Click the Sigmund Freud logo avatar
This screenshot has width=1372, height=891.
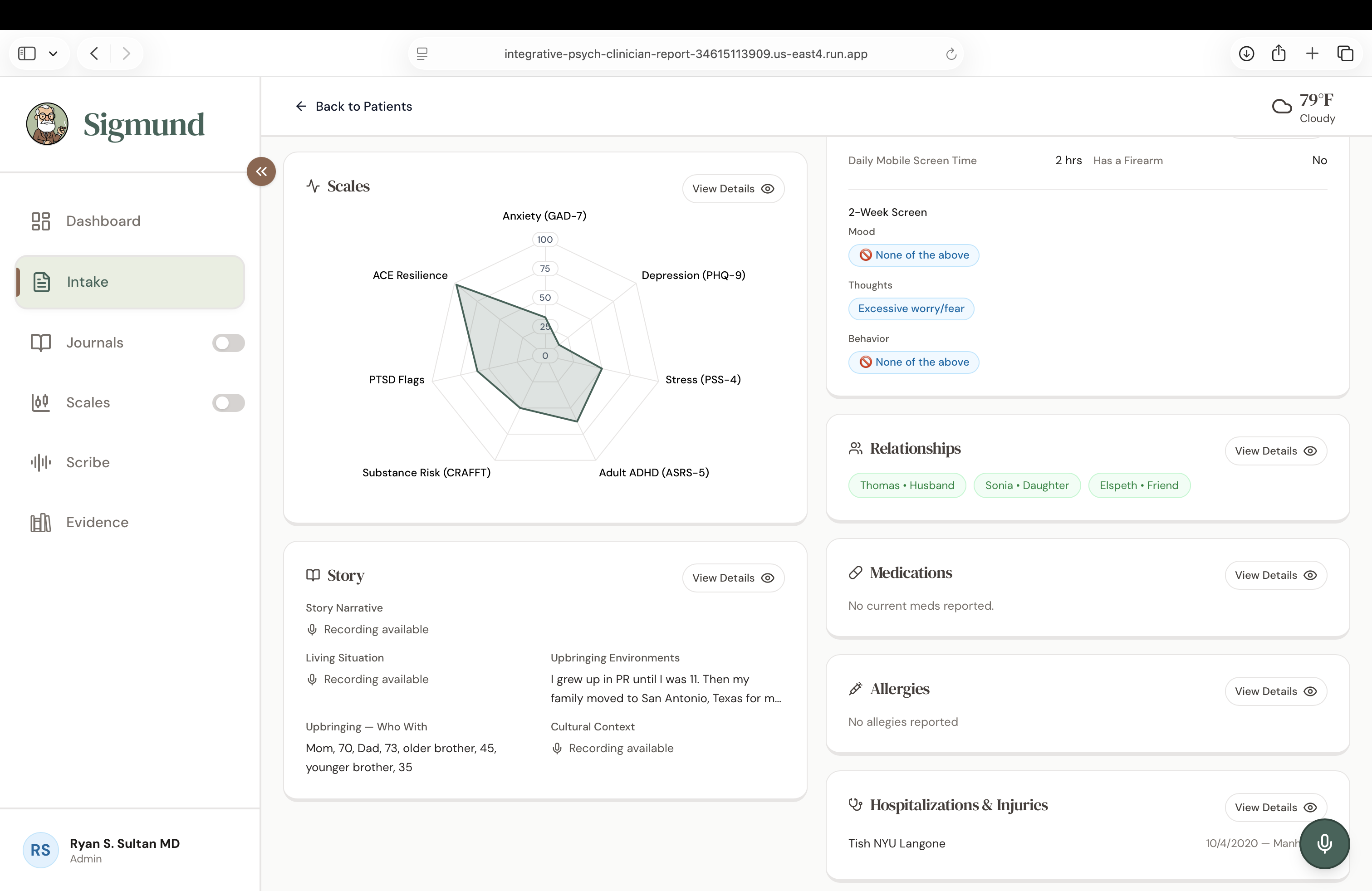[47, 124]
